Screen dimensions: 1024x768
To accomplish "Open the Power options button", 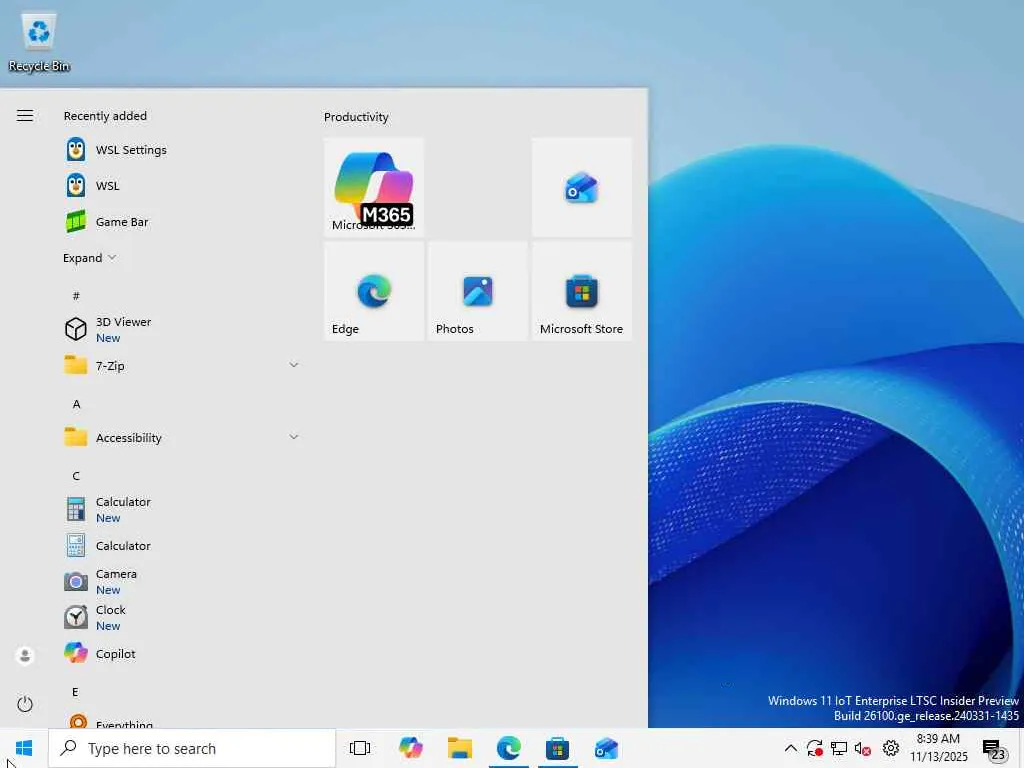I will (x=25, y=704).
